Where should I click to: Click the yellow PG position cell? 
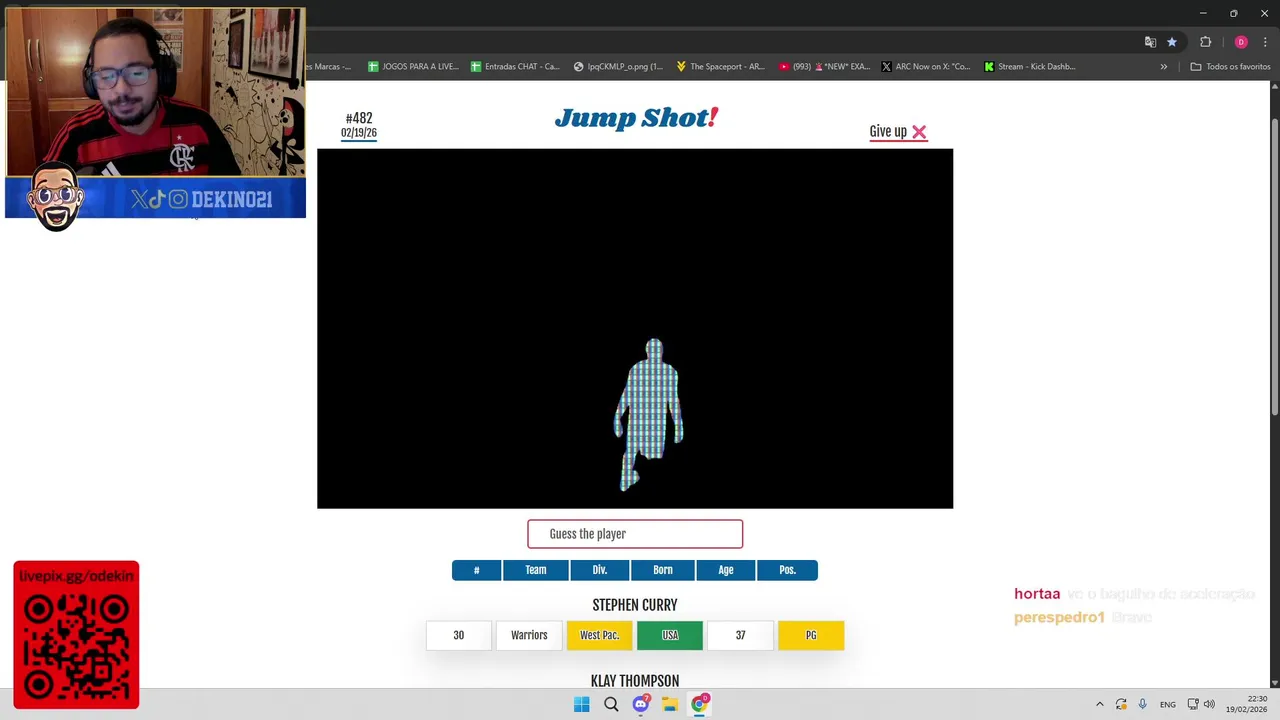point(811,635)
